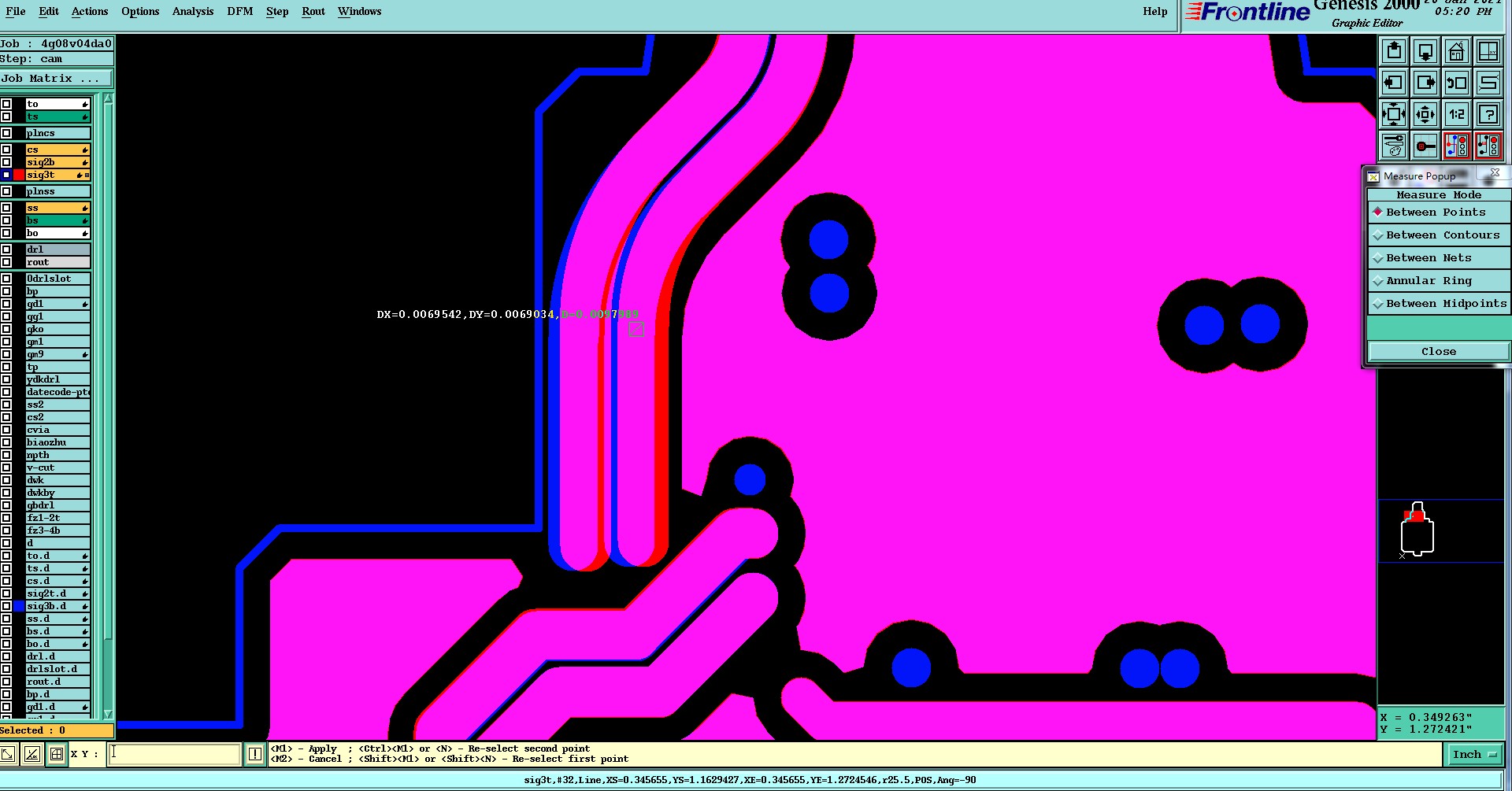Open the Analysis menu
Viewport: 1512px width, 791px height.
coord(193,11)
